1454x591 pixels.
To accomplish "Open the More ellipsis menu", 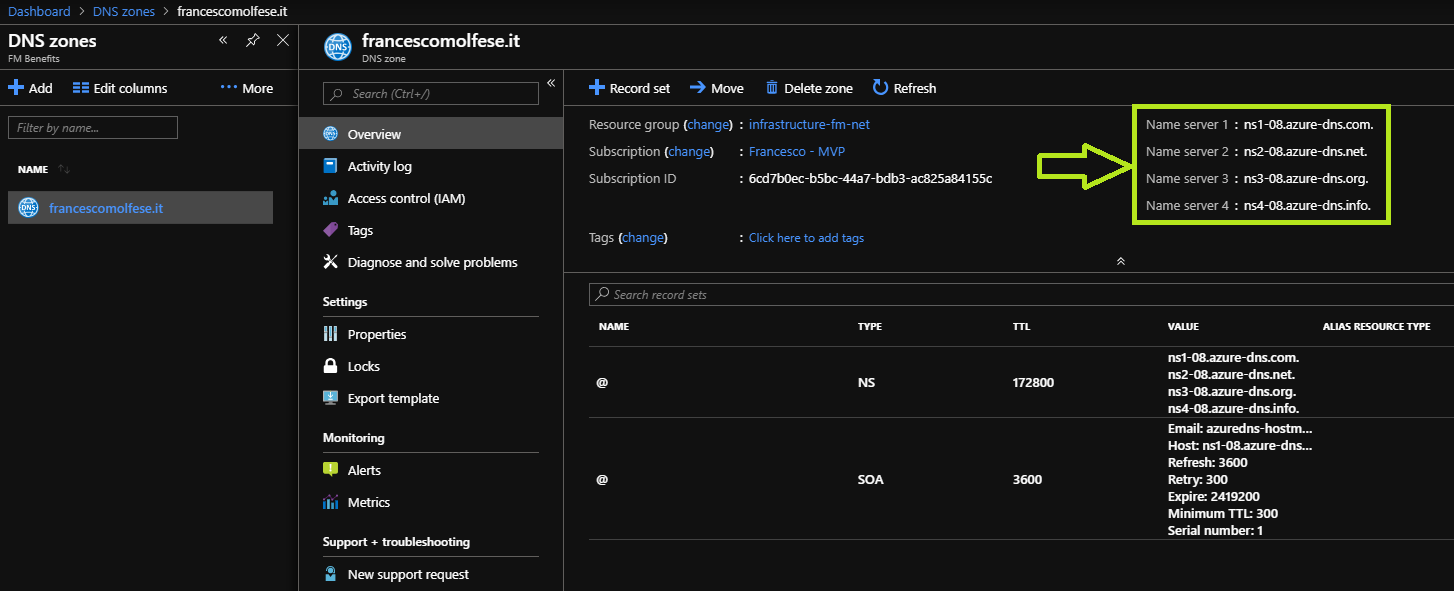I will tap(246, 88).
